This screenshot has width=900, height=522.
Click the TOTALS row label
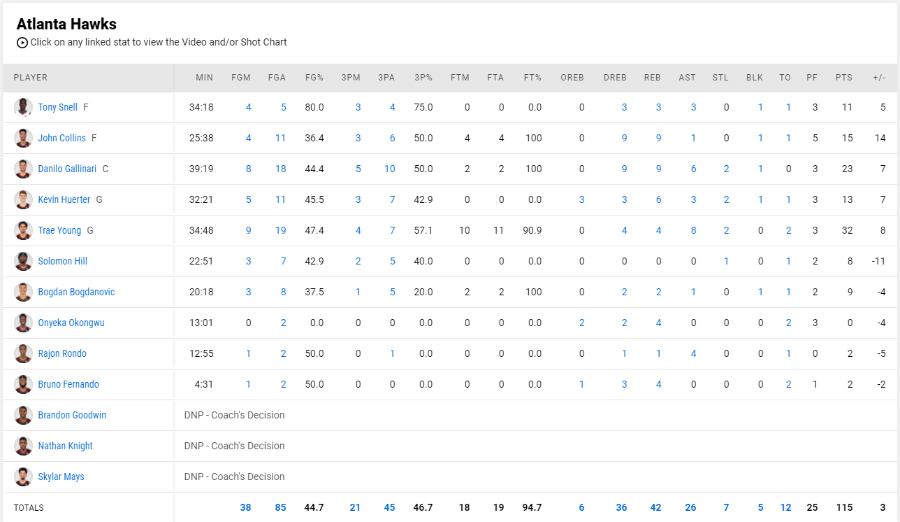tap(29, 508)
